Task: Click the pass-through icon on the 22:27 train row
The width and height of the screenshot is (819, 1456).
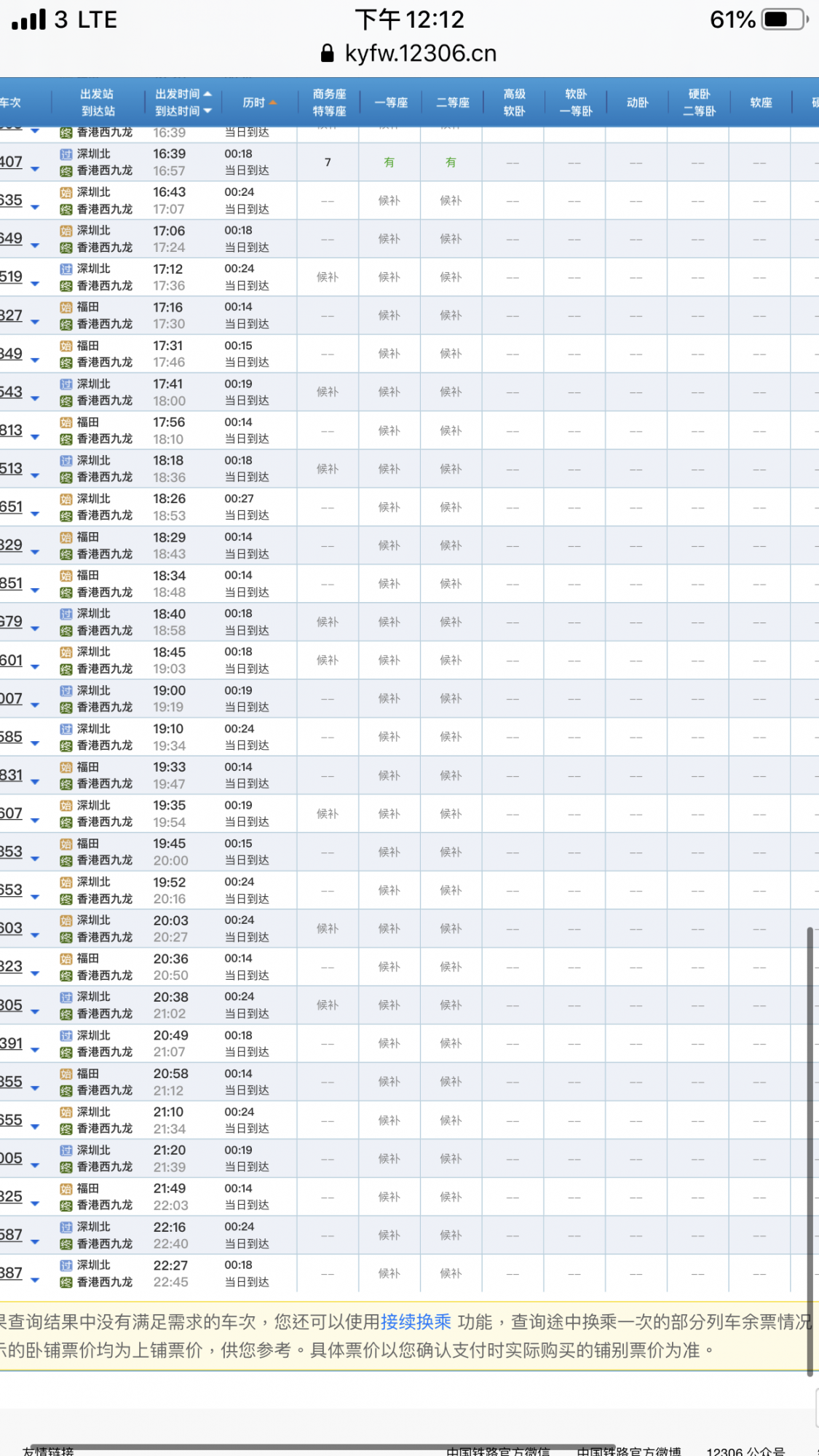Action: [66, 1265]
